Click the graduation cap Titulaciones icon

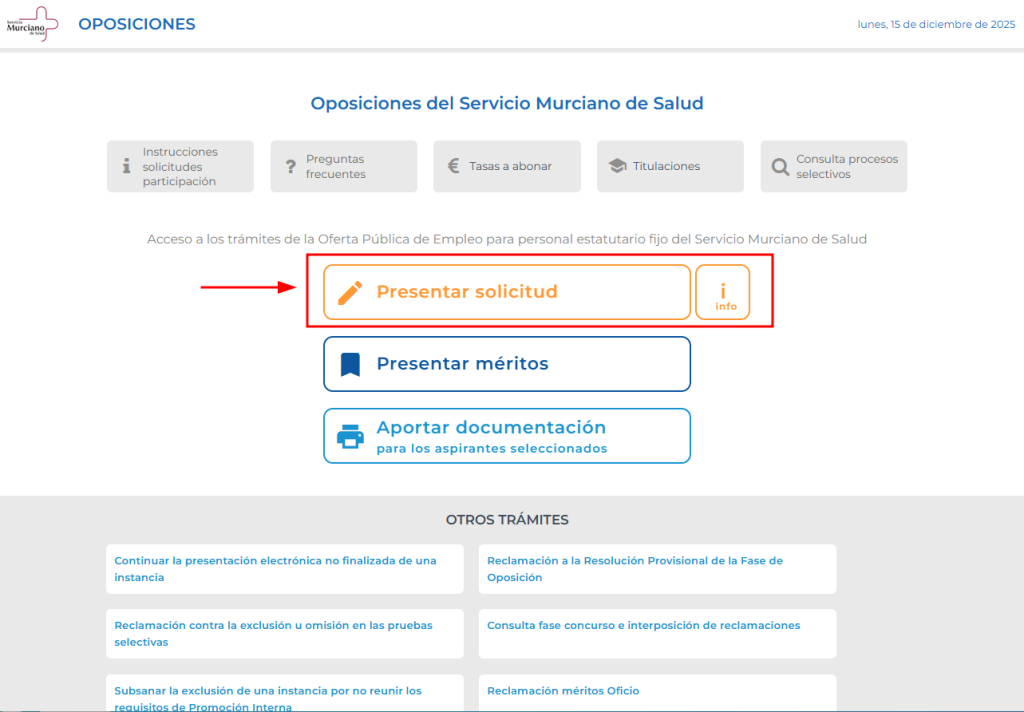pos(617,166)
